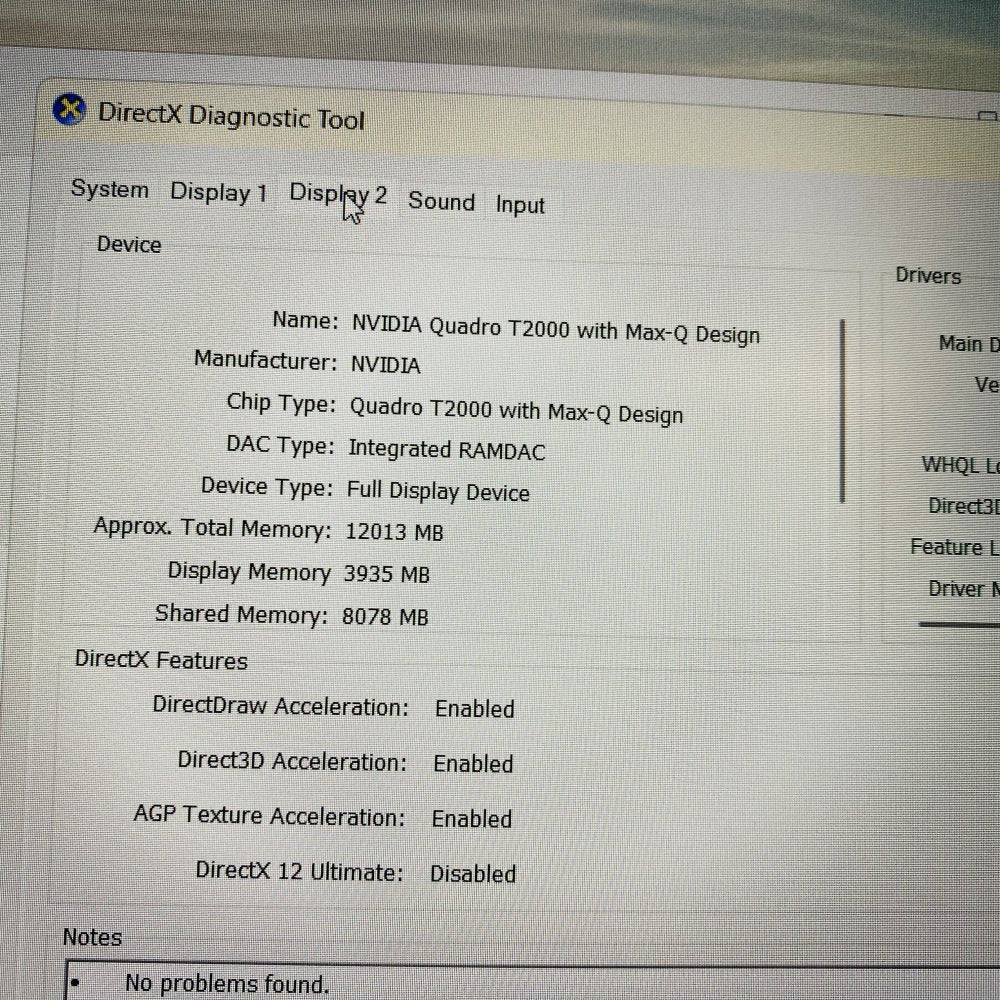
Task: Click the Direct3D Acceleration "Enabled" value
Action: pos(473,763)
